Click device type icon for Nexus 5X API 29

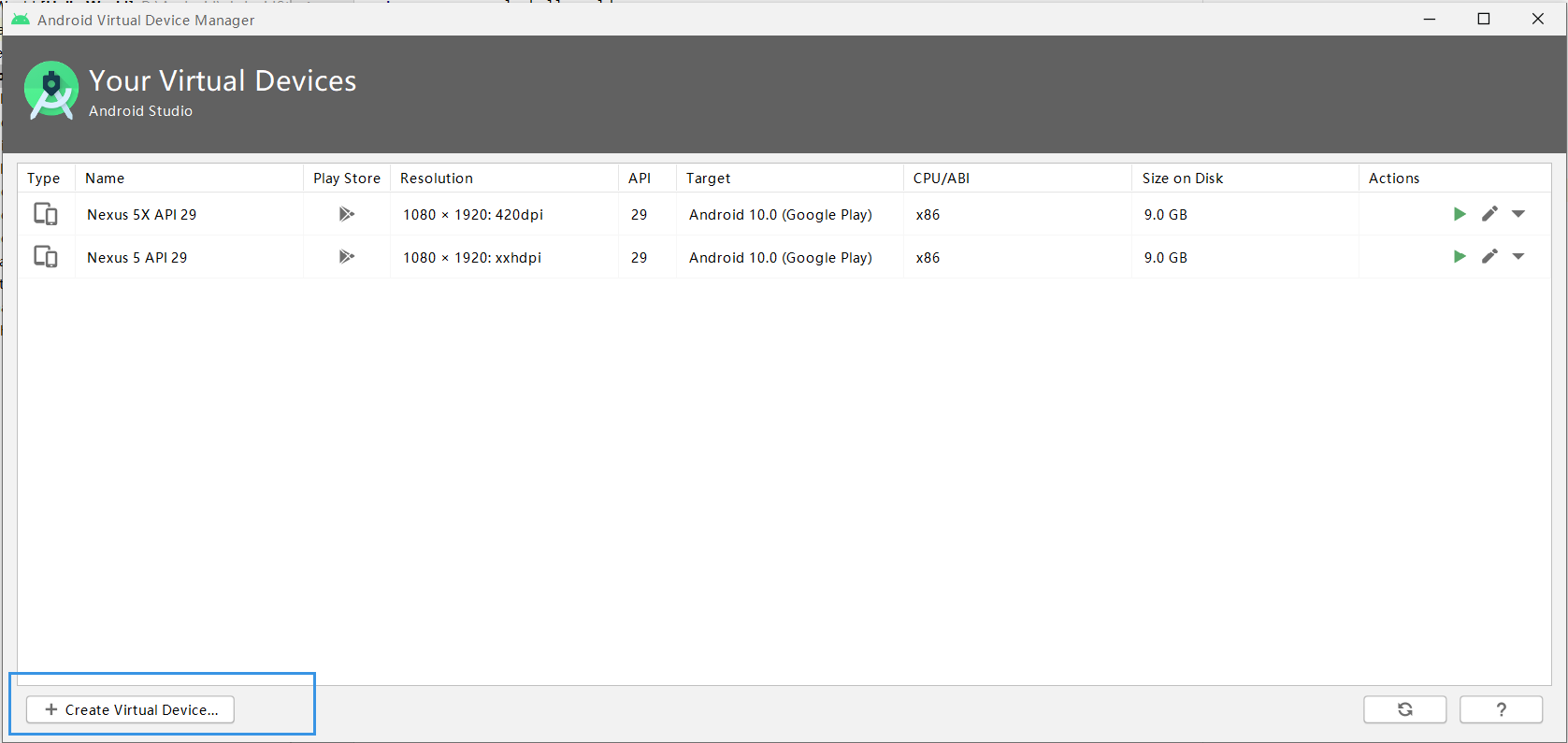click(x=46, y=214)
